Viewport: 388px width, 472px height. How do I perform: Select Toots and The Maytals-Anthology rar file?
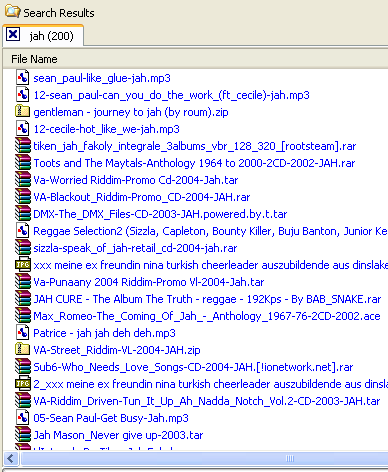click(x=194, y=163)
